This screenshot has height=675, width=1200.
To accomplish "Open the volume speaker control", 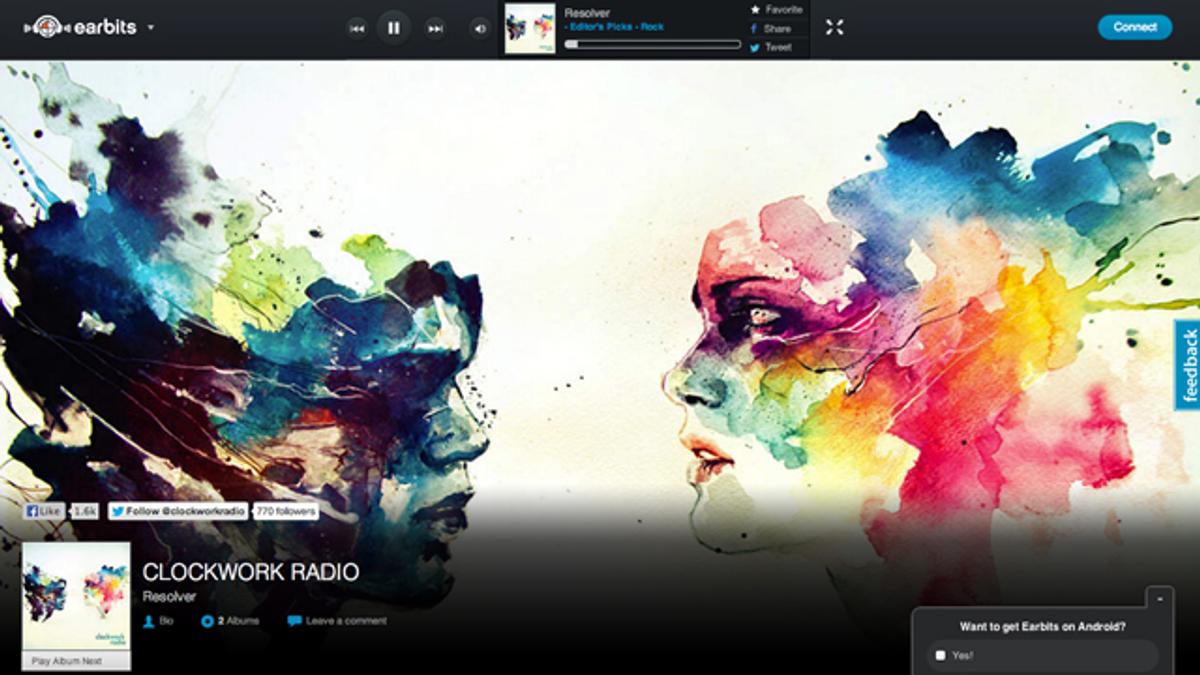I will (x=480, y=29).
